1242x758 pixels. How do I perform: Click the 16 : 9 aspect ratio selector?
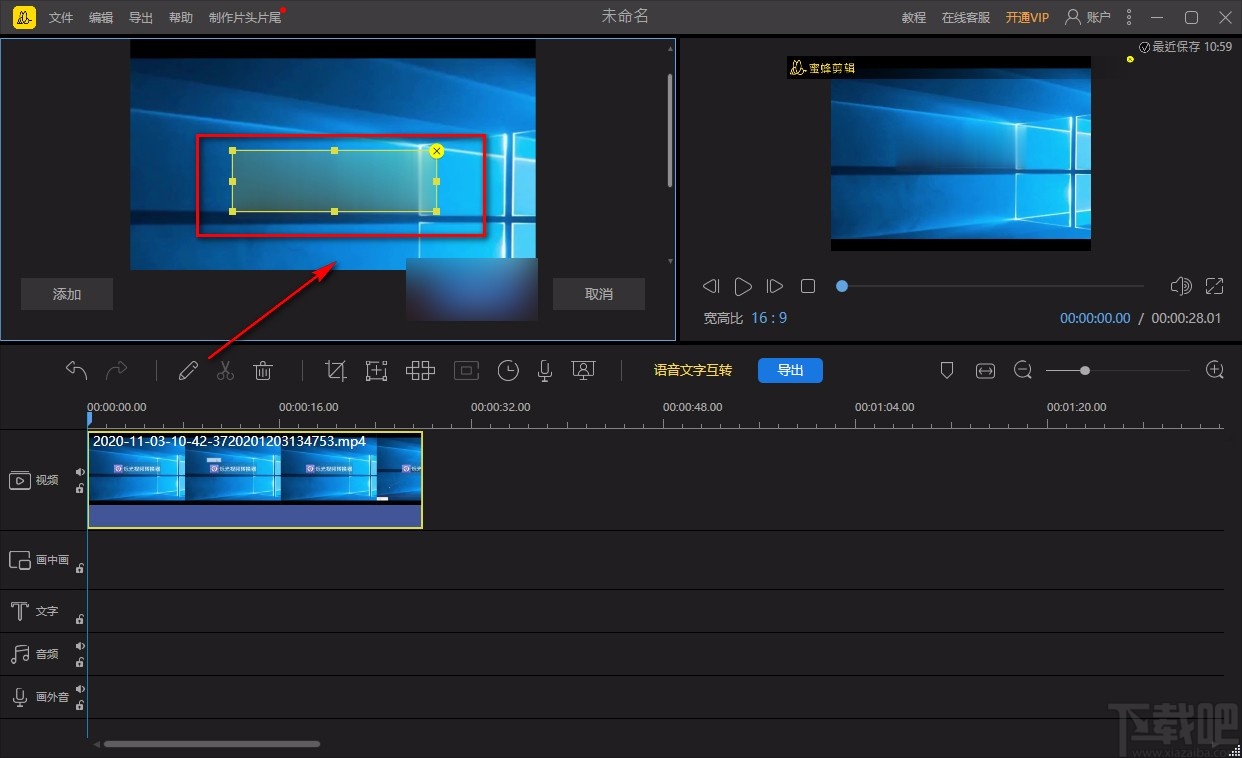tap(769, 318)
